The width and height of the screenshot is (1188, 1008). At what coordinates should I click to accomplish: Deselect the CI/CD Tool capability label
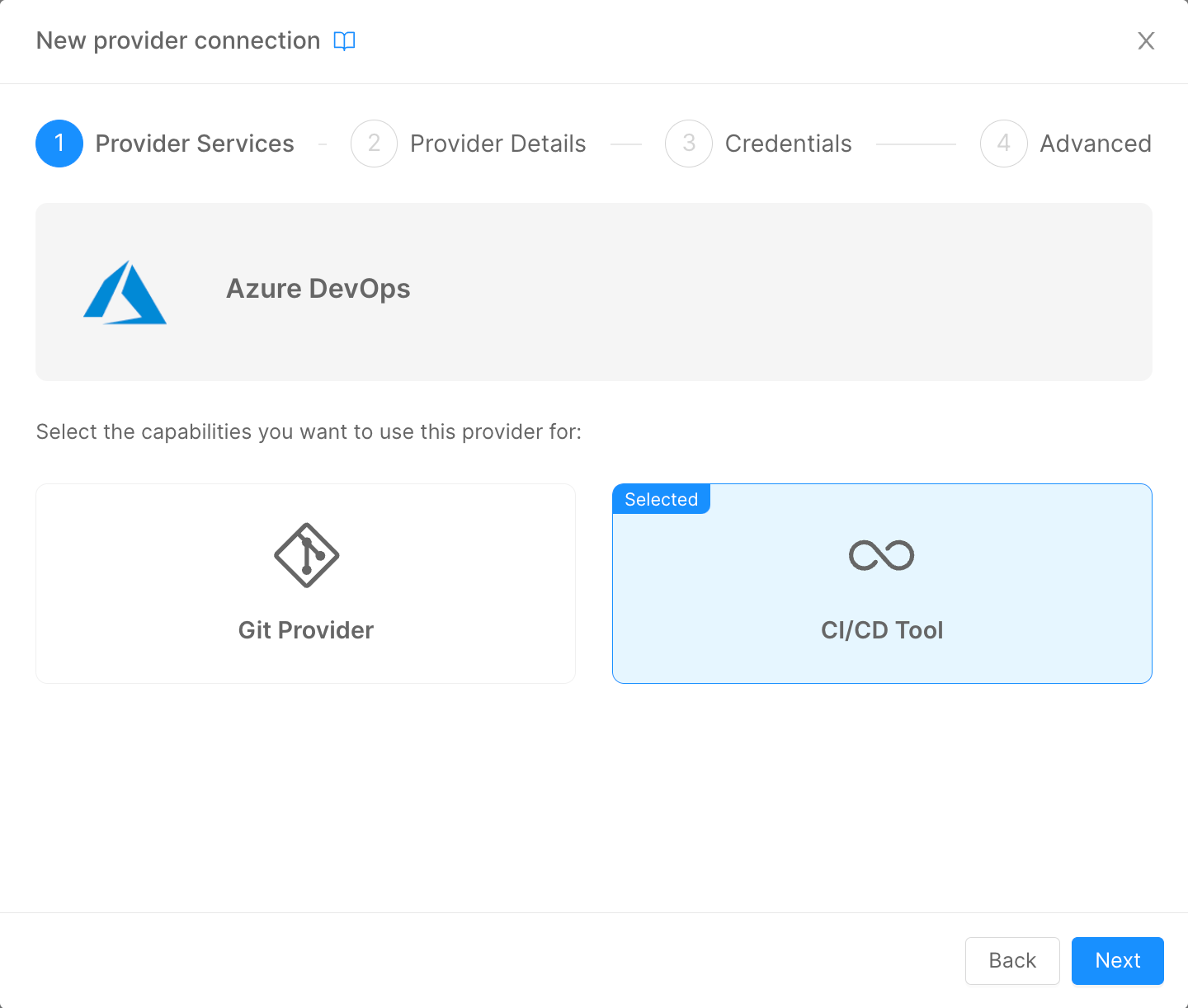click(x=881, y=630)
